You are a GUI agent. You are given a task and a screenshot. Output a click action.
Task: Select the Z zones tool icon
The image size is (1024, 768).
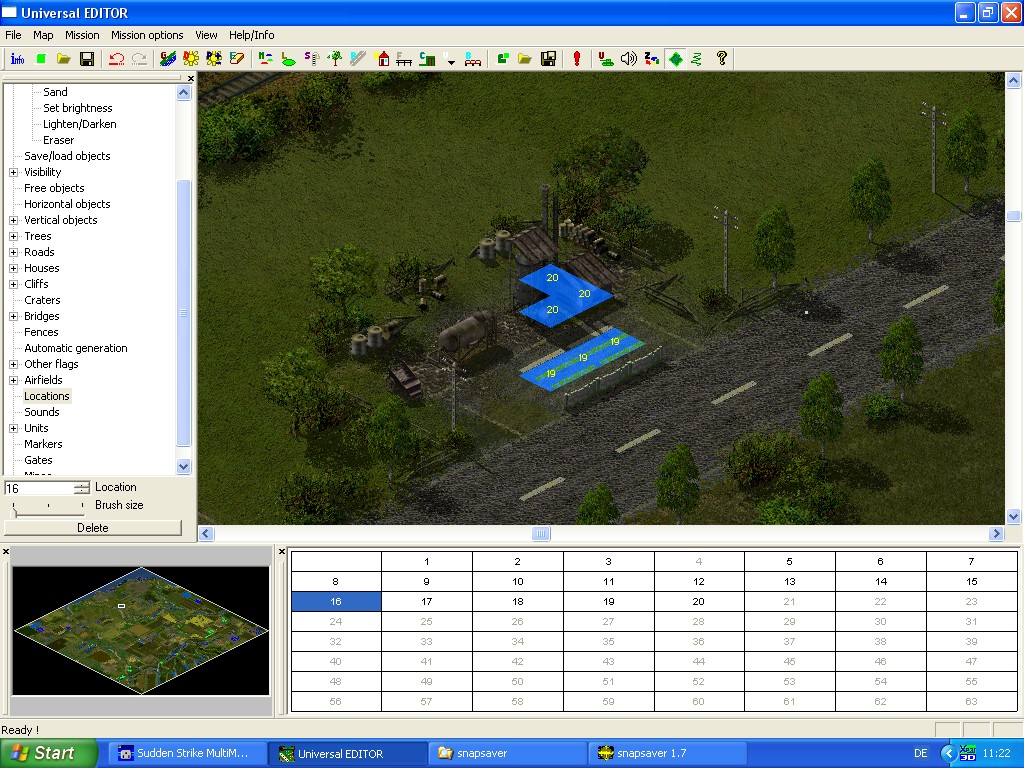tap(651, 59)
